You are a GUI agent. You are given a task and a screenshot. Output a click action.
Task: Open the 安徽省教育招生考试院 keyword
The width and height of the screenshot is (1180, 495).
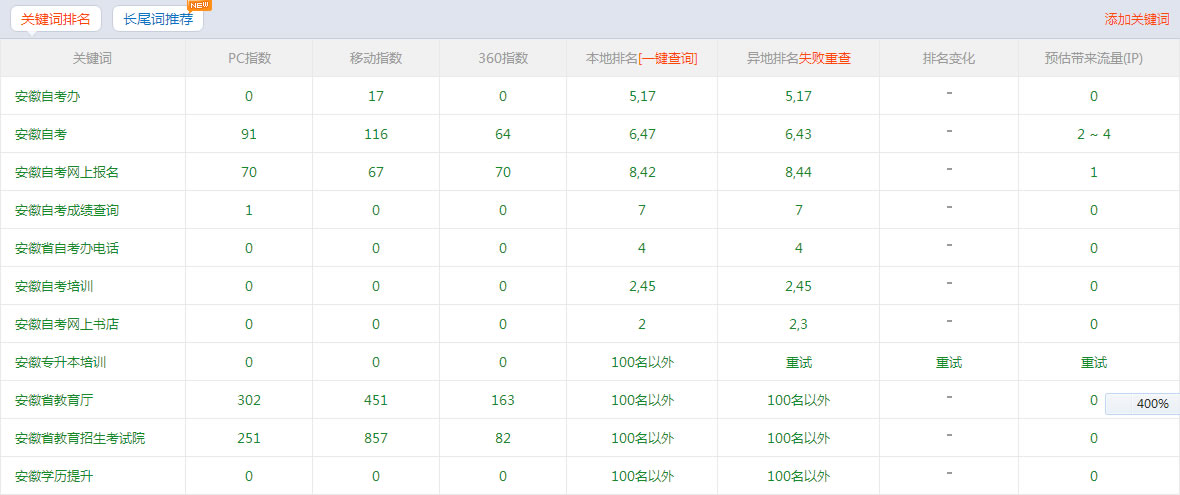(80, 438)
